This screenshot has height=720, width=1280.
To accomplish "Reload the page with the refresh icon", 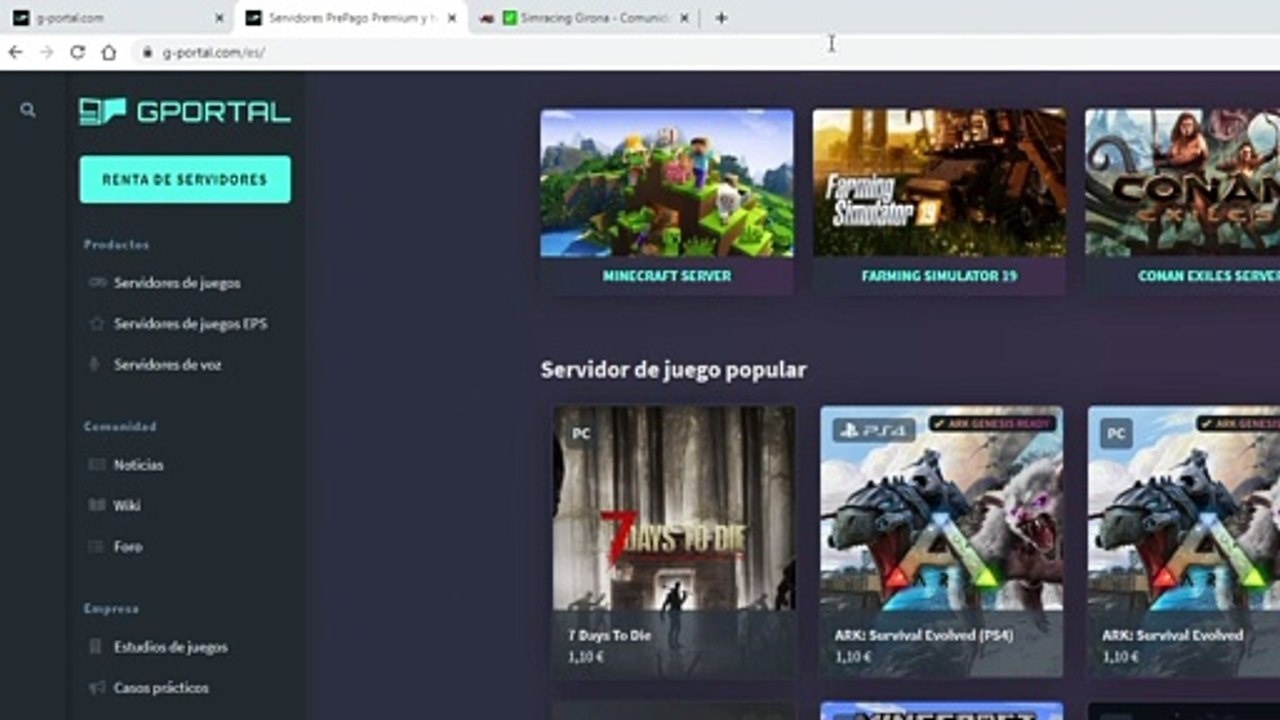I will (x=77, y=52).
